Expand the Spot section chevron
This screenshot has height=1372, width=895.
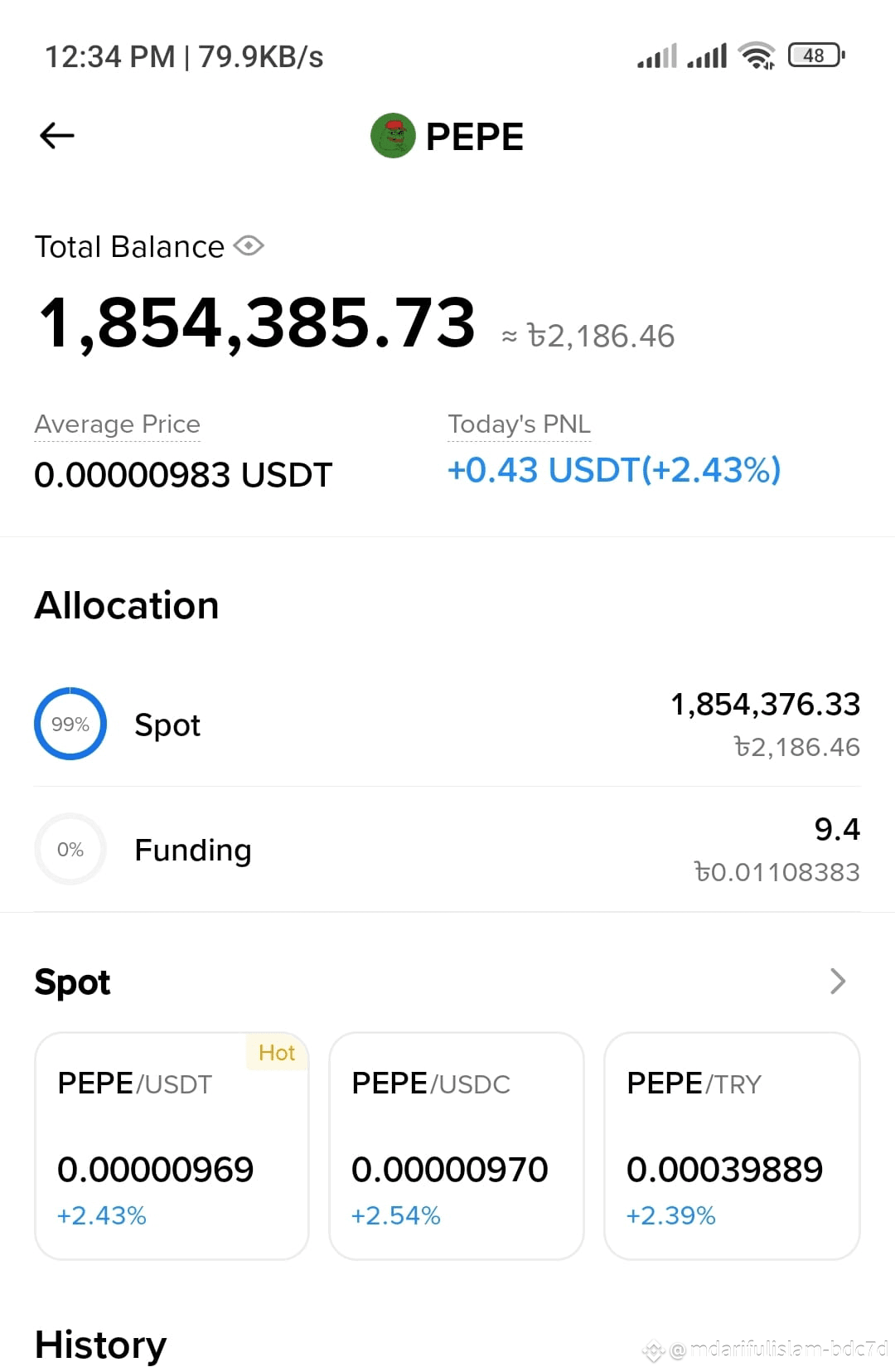click(838, 982)
